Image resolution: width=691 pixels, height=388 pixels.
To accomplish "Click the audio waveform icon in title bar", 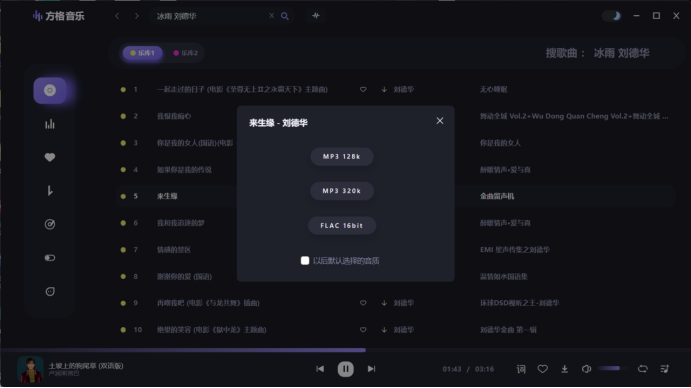I will click(x=316, y=15).
